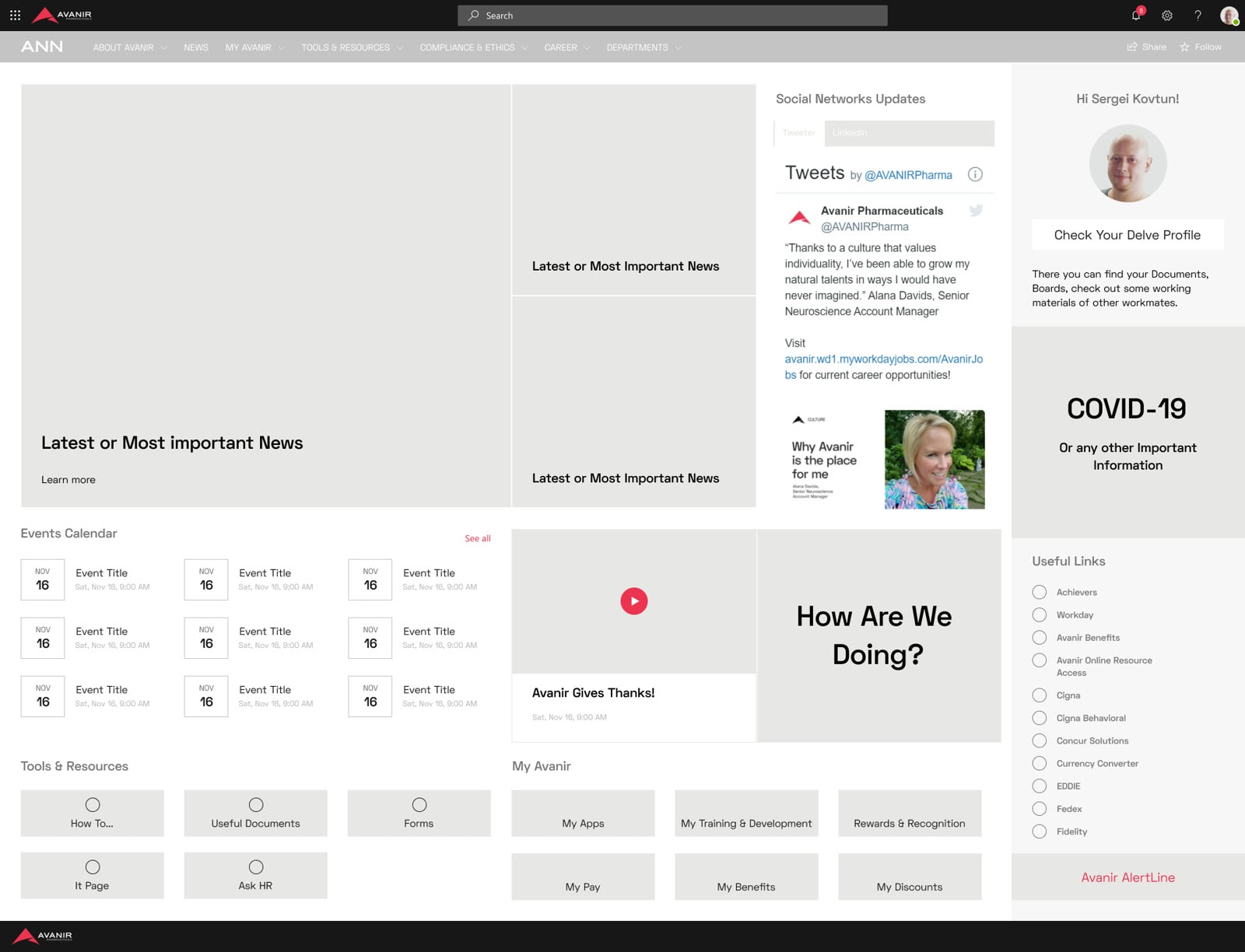Click the Fedex link icon
This screenshot has width=1245, height=952.
pyautogui.click(x=1040, y=809)
